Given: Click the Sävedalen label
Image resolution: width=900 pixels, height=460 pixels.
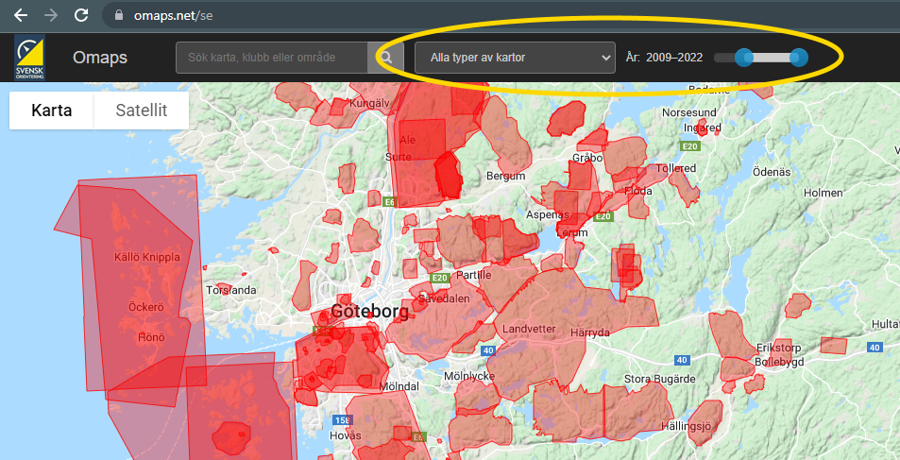Looking at the screenshot, I should [444, 299].
